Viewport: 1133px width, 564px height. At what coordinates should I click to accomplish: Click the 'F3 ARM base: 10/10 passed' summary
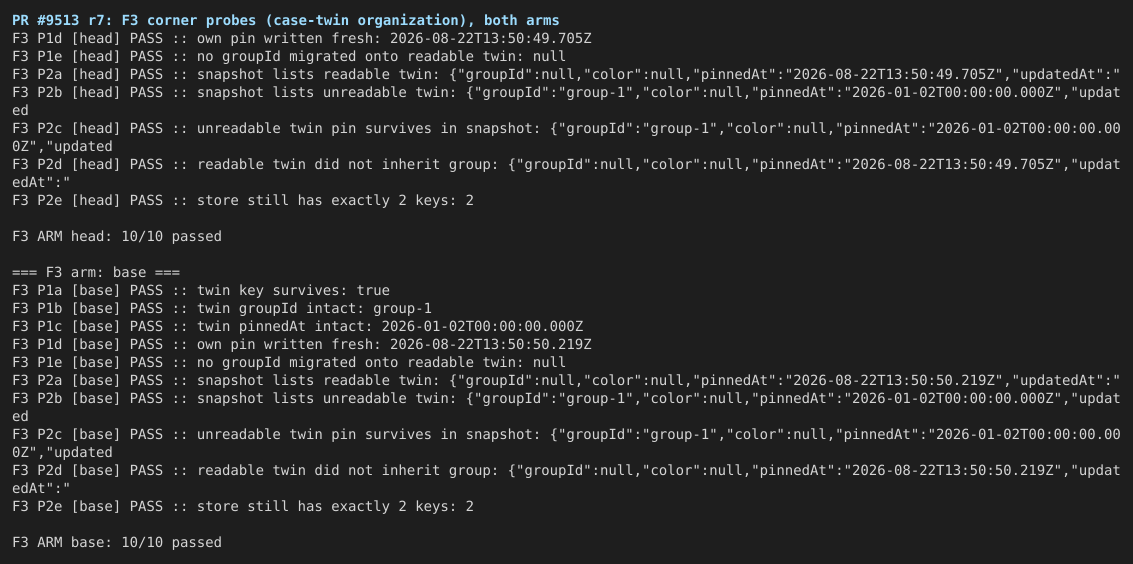point(117,542)
